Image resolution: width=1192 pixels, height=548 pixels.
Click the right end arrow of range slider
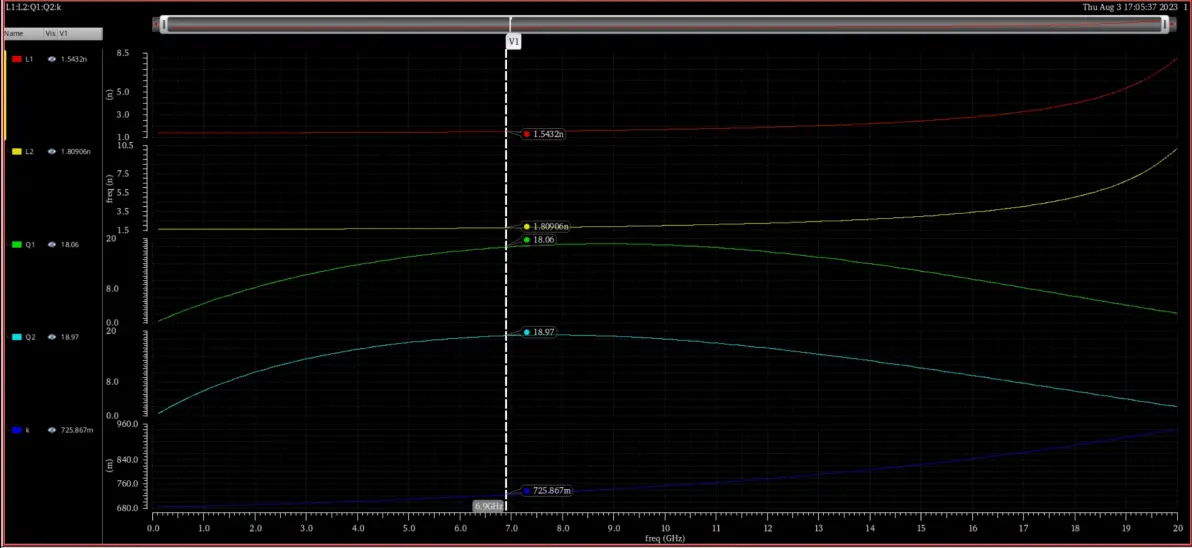point(1174,24)
